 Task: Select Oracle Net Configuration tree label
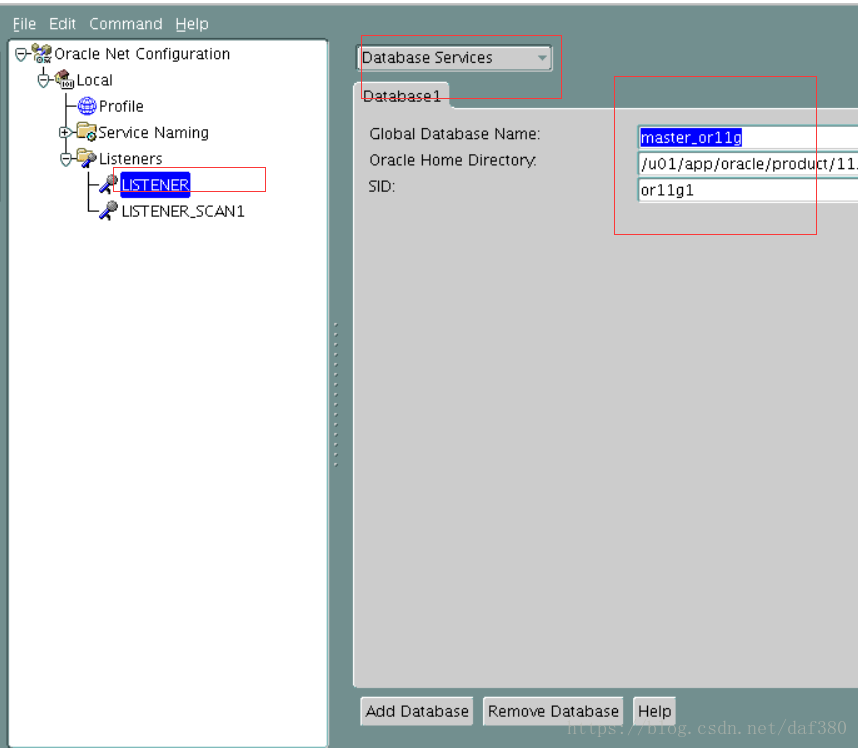coord(142,54)
